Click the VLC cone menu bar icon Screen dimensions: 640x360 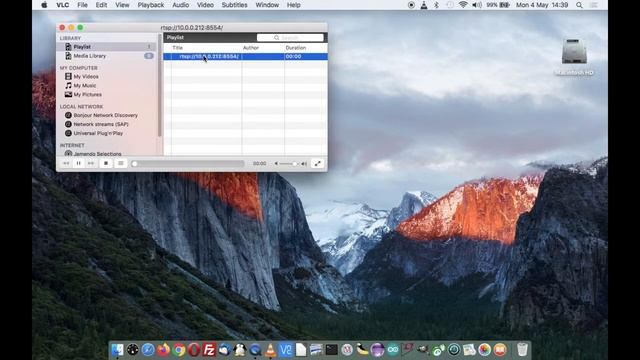[424, 5]
